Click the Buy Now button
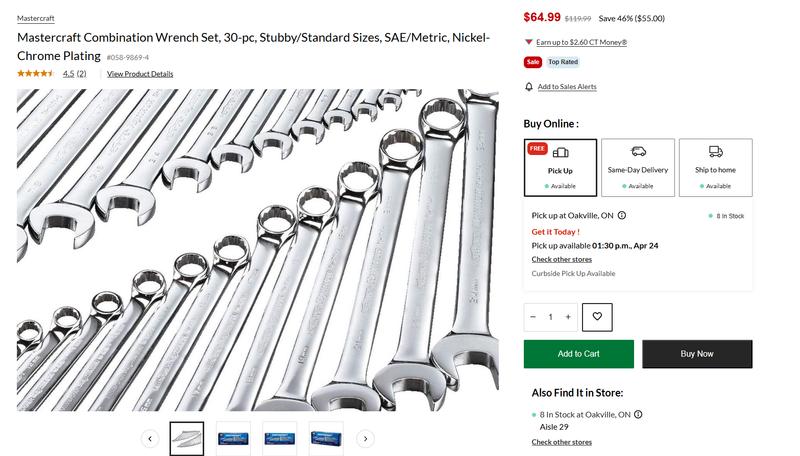 (697, 354)
